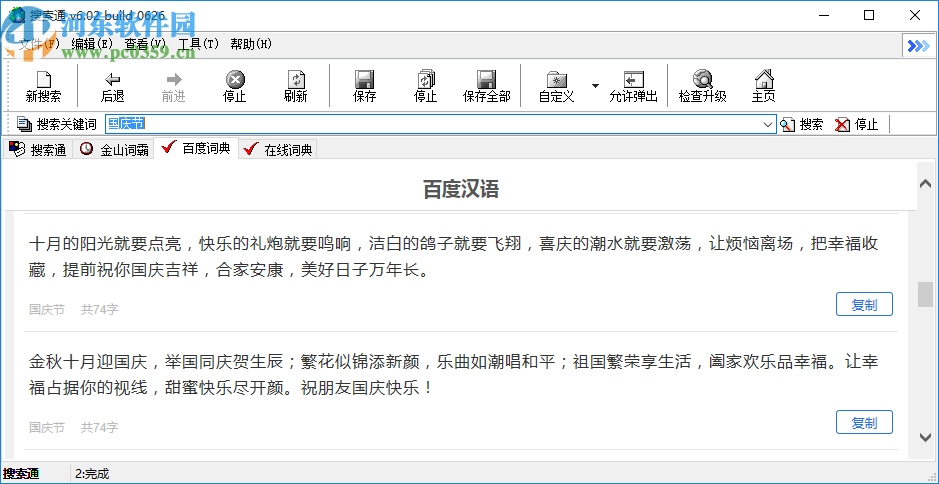Switch to 金山词霸 tab
The image size is (939, 484).
114,149
